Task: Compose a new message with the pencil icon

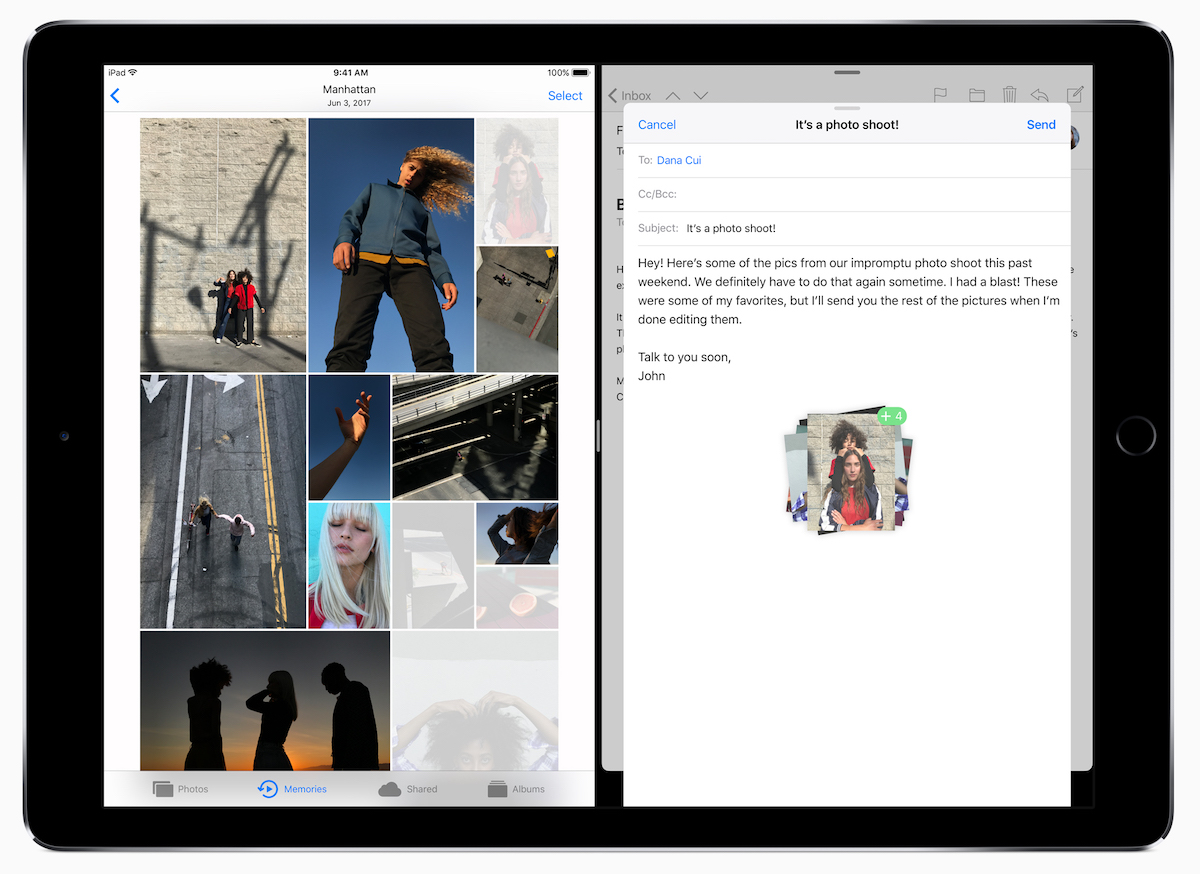Action: click(1074, 93)
